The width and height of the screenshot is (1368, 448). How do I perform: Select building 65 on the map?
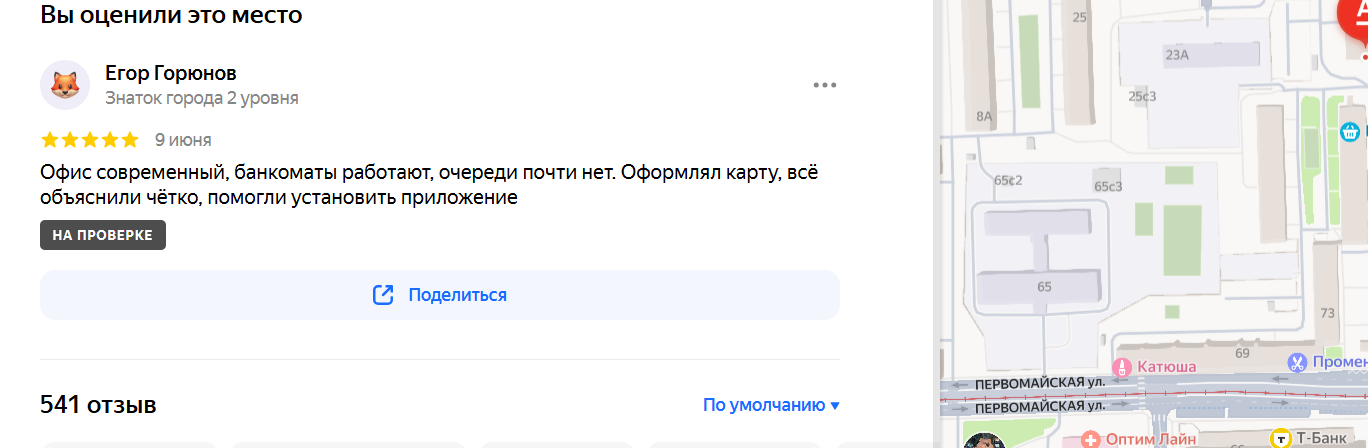pos(1045,287)
